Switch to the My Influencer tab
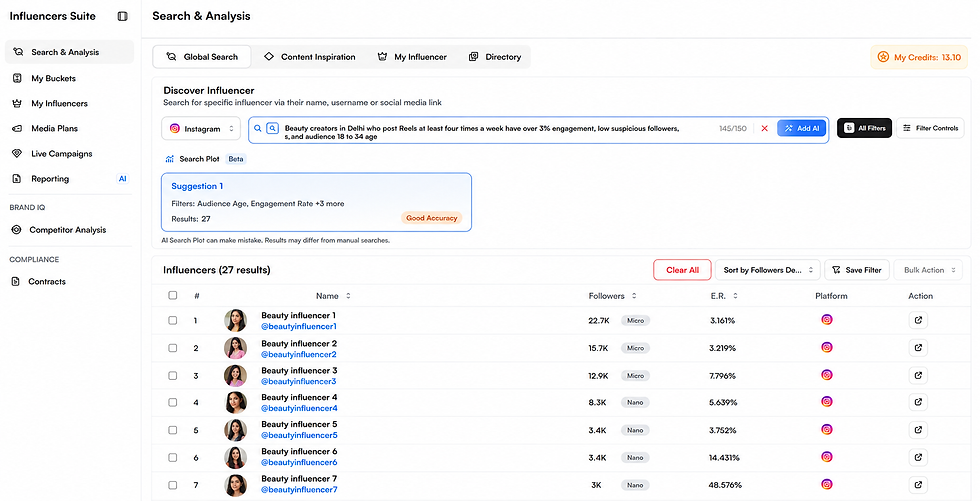The image size is (980, 501). (x=412, y=57)
